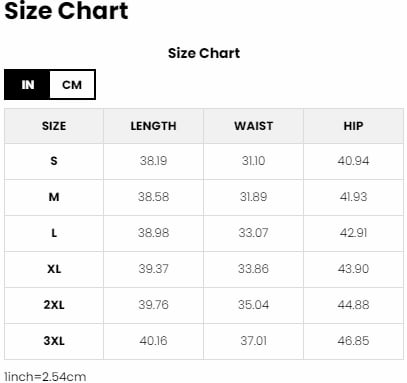Click the 40.16 length value
This screenshot has height=383, width=407.
pyautogui.click(x=153, y=341)
